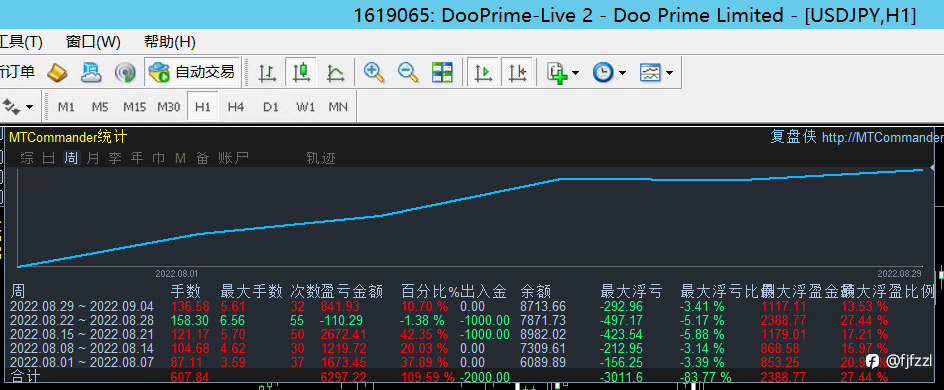Image resolution: width=944 pixels, height=390 pixels.
Task: Select the H4 timeframe
Action: click(x=236, y=107)
